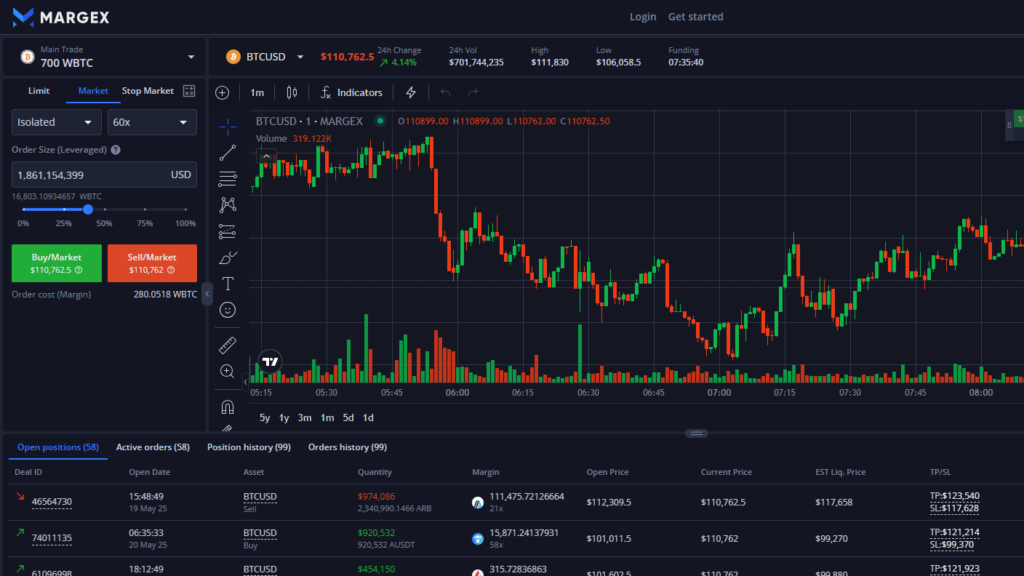Select the pattern drawing tool
Screen dimensions: 1024x576
[227, 205]
